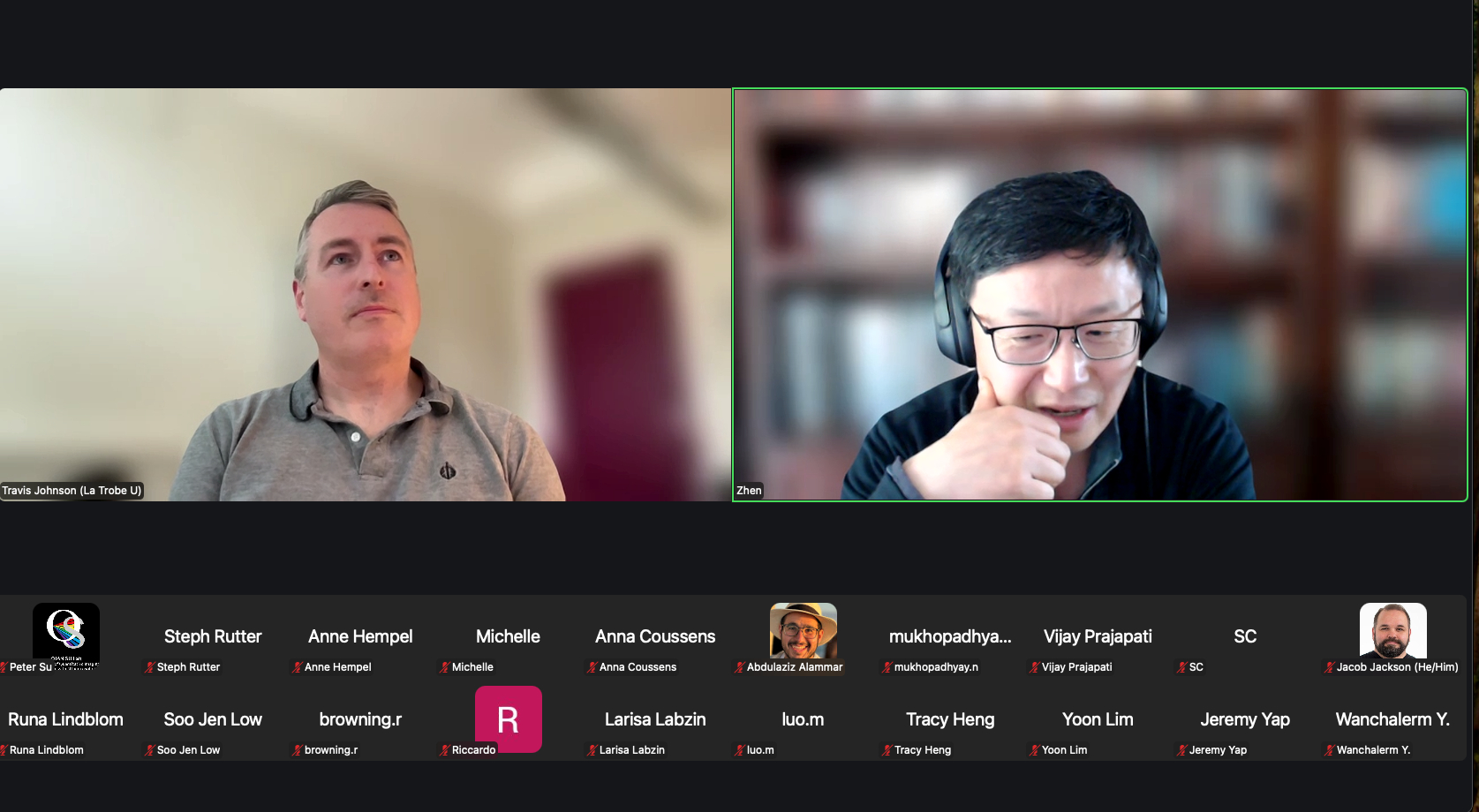
Task: Click the muted mic icon for Larisa Labzin
Action: click(x=592, y=750)
